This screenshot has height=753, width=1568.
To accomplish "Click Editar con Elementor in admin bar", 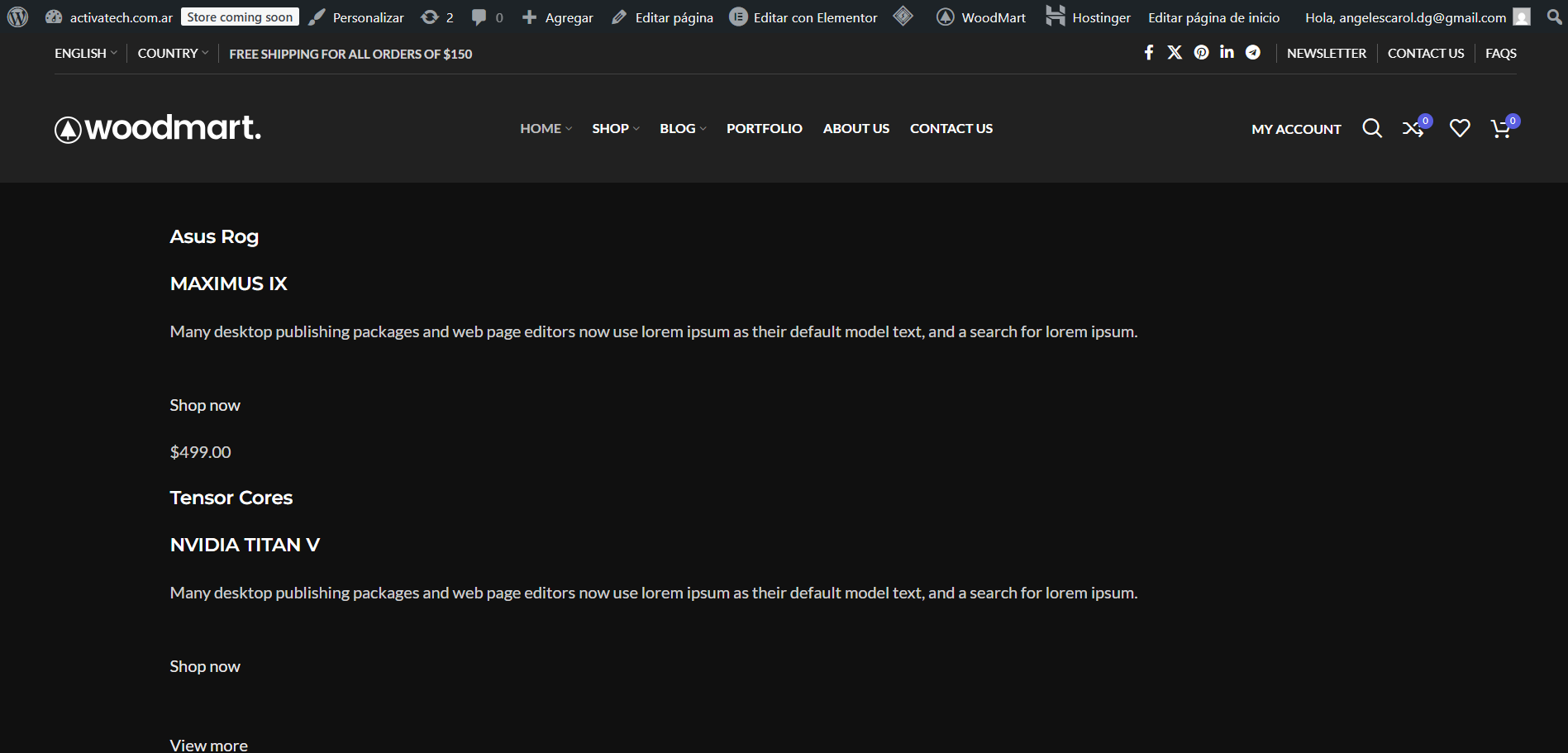I will 803,17.
